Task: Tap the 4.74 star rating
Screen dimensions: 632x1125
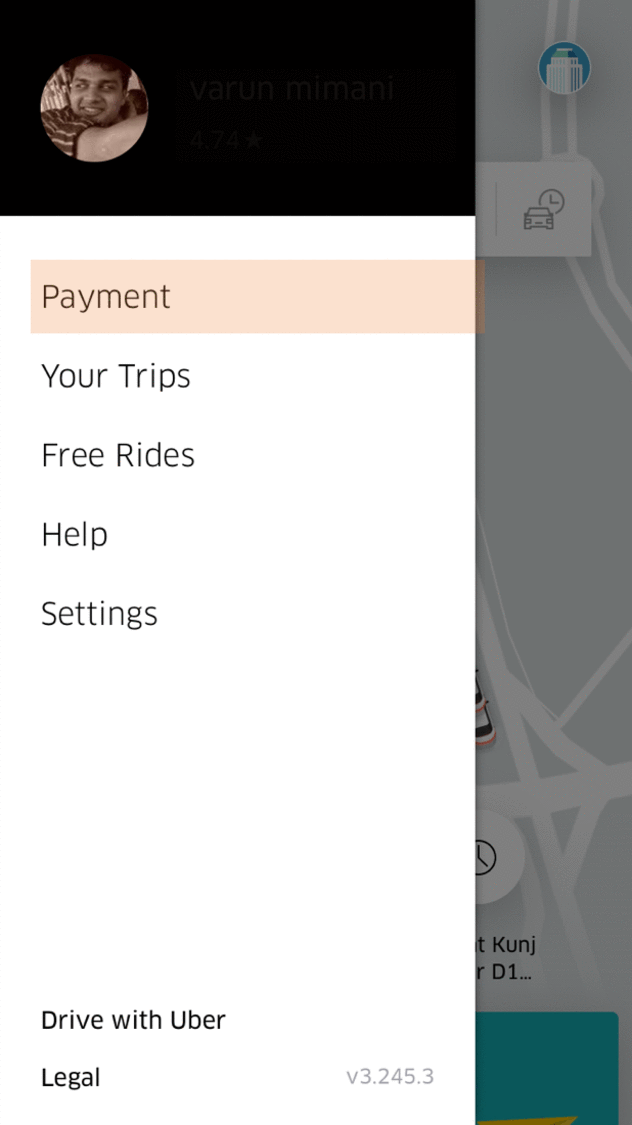Action: [x=226, y=141]
